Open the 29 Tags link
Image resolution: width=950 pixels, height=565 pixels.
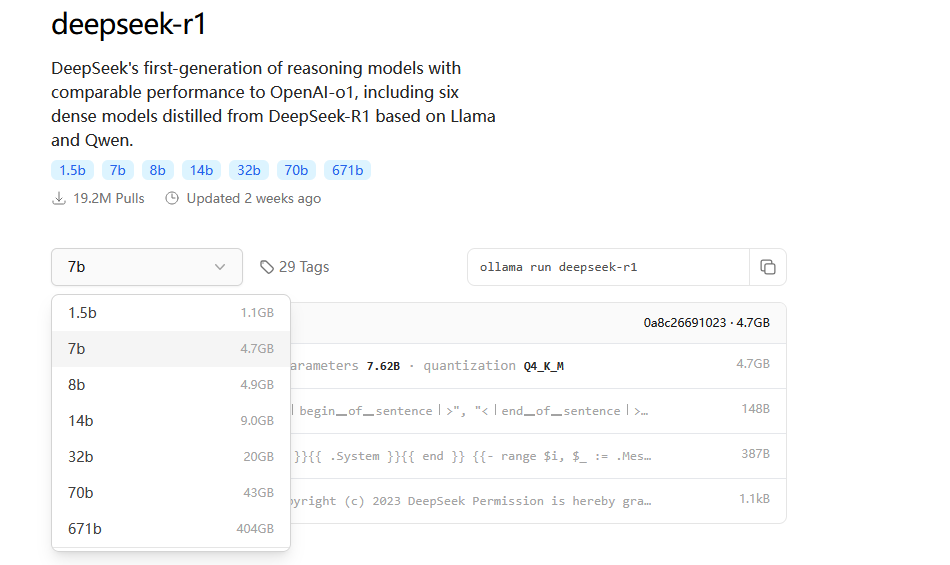(303, 267)
